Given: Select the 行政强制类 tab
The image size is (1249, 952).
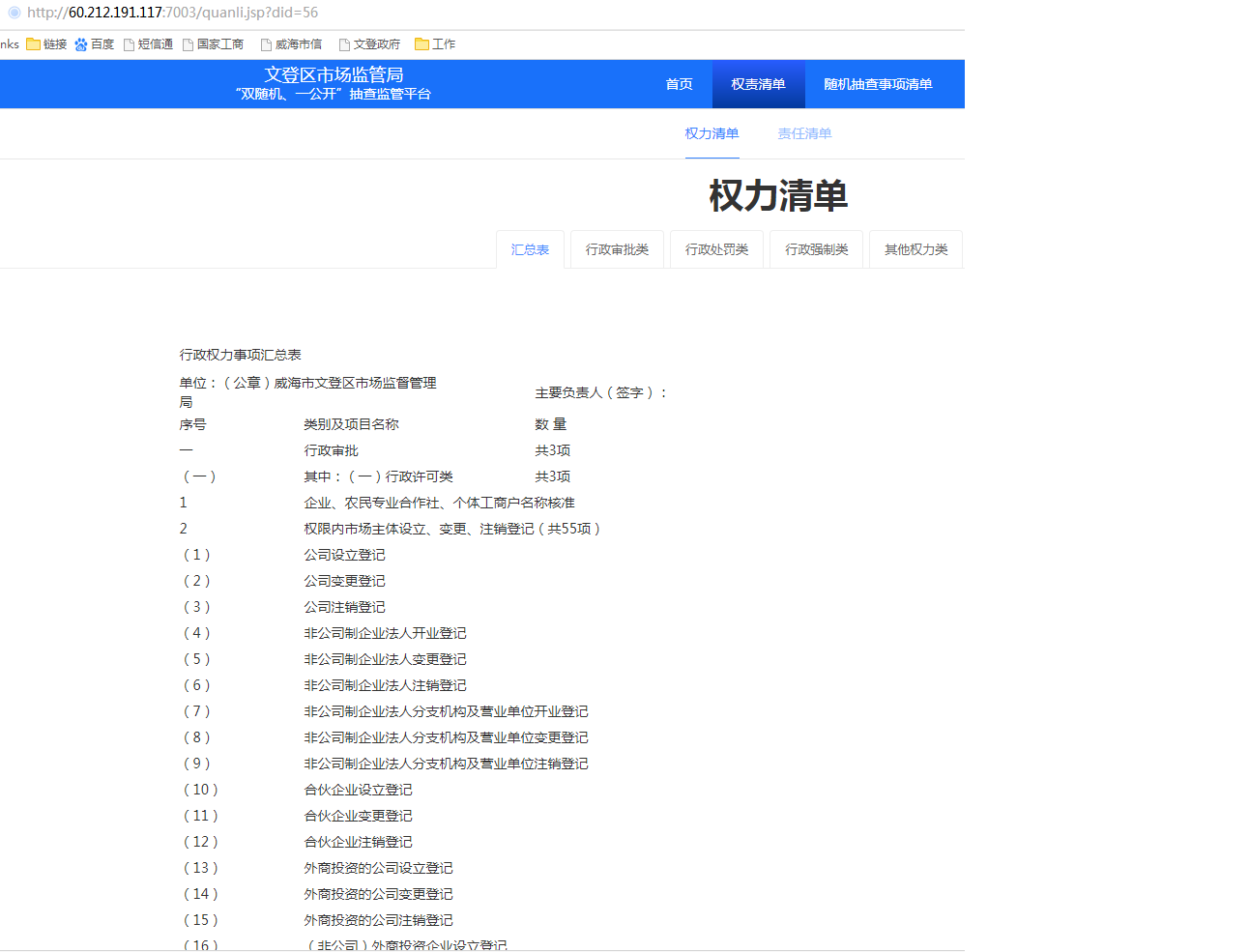Looking at the screenshot, I should click(816, 249).
